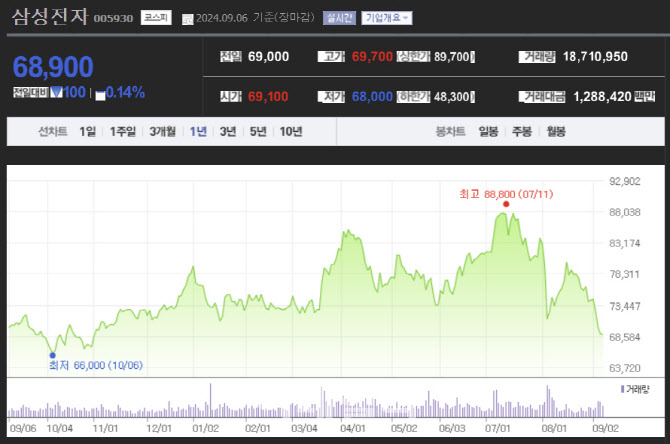Switch to 10년 chart range
The image size is (670, 444).
(x=291, y=132)
